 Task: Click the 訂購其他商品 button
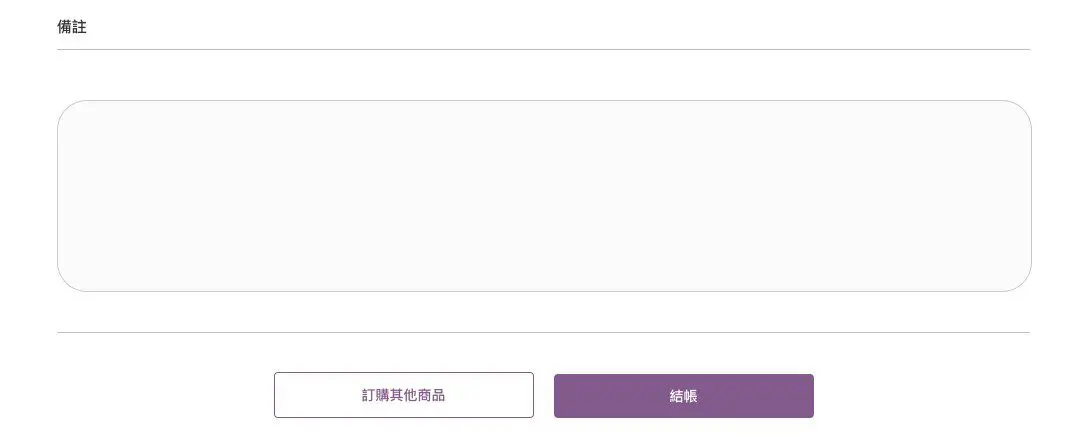403,395
